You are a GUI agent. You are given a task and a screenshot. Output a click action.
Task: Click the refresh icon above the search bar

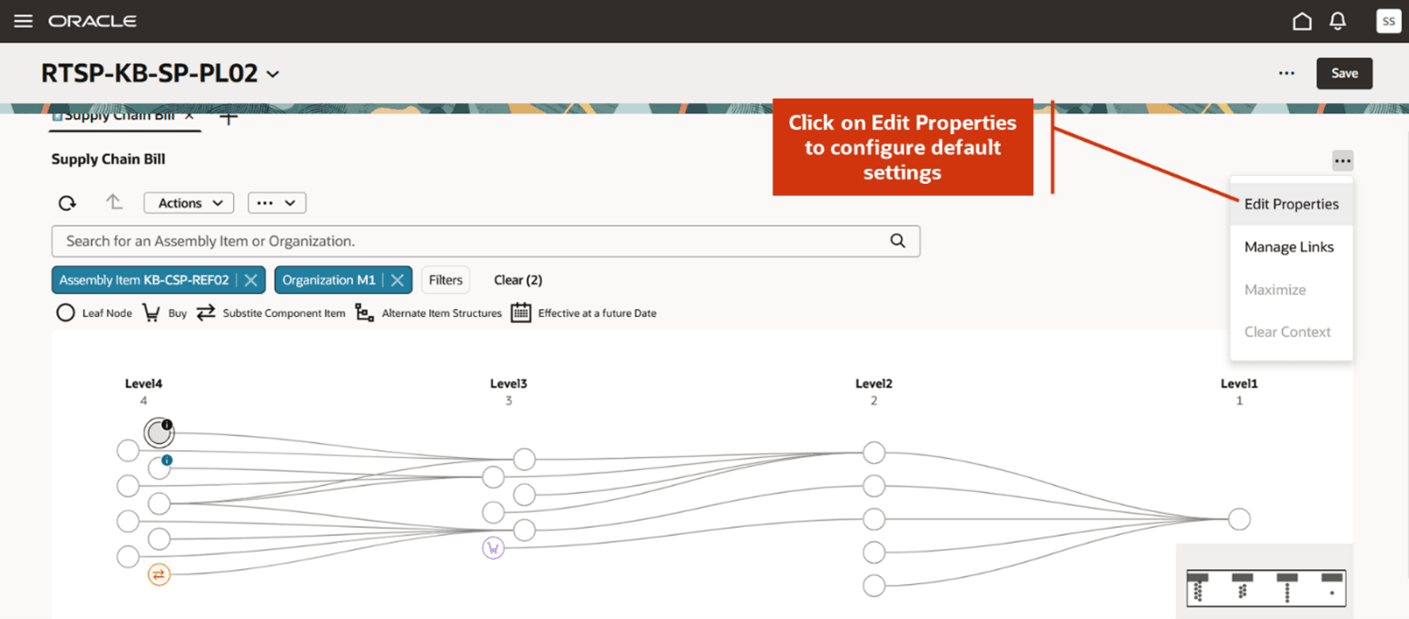66,202
